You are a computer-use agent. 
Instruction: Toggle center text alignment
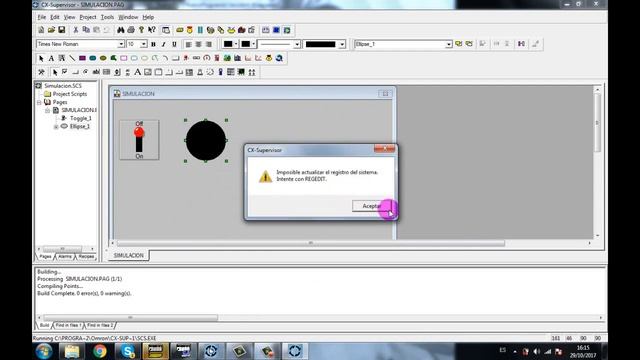198,44
